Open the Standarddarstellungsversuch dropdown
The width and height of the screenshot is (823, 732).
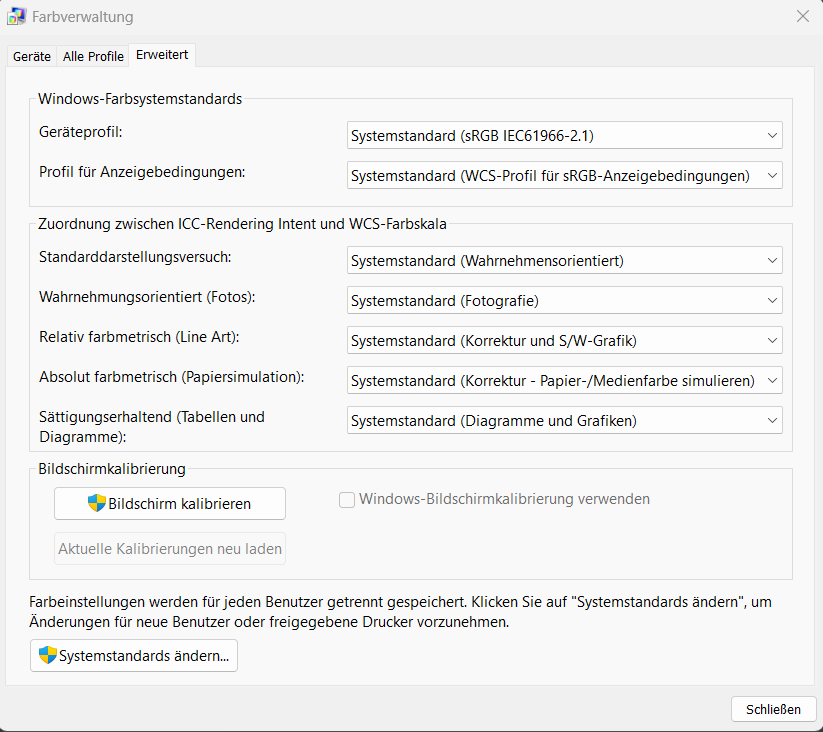(x=564, y=261)
